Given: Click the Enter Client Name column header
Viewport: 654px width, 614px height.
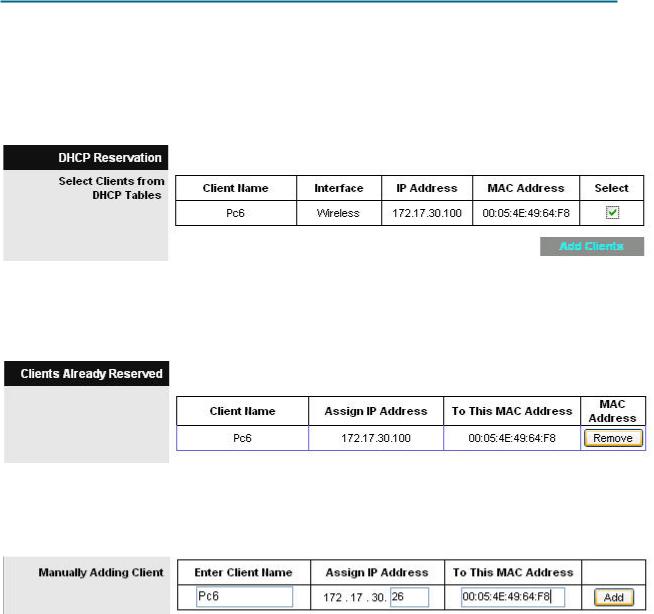Looking at the screenshot, I should pos(243,572).
